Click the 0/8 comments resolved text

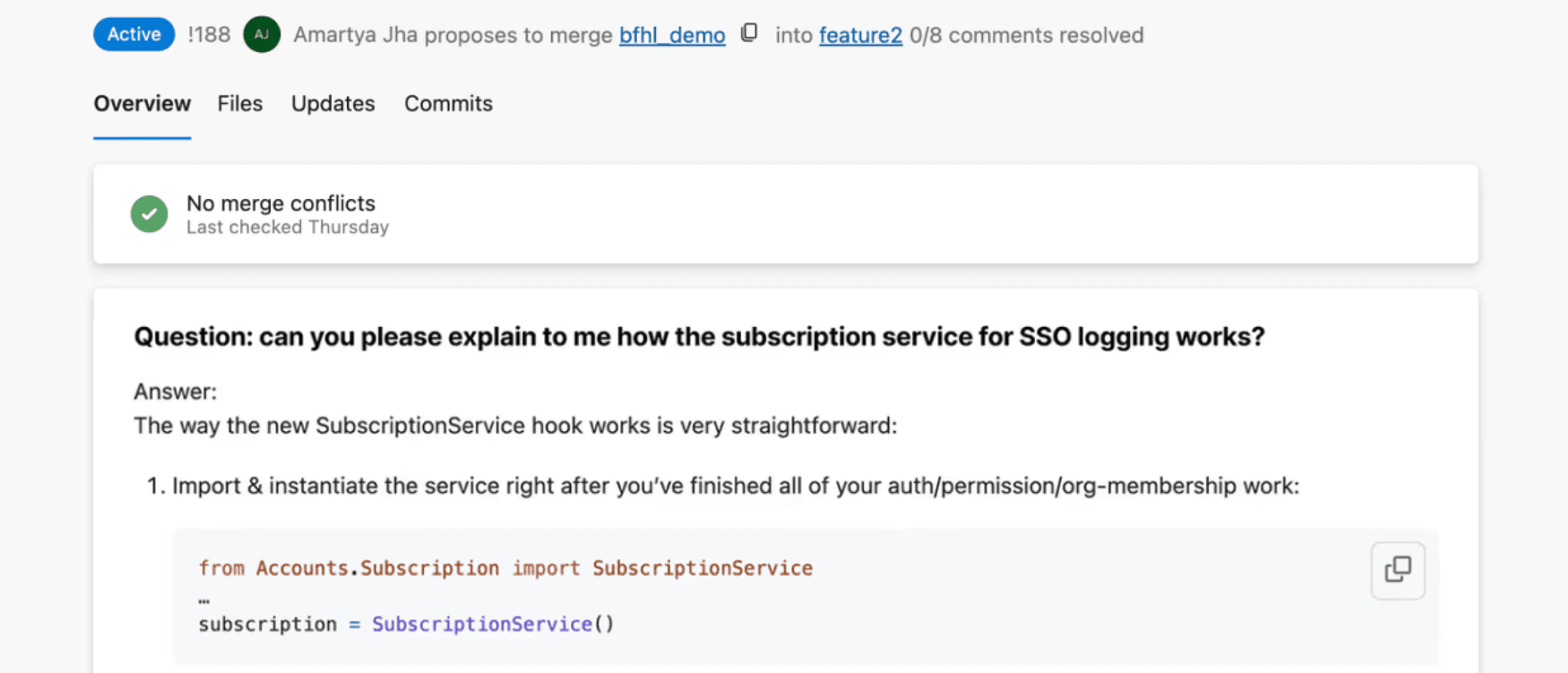click(x=1027, y=35)
